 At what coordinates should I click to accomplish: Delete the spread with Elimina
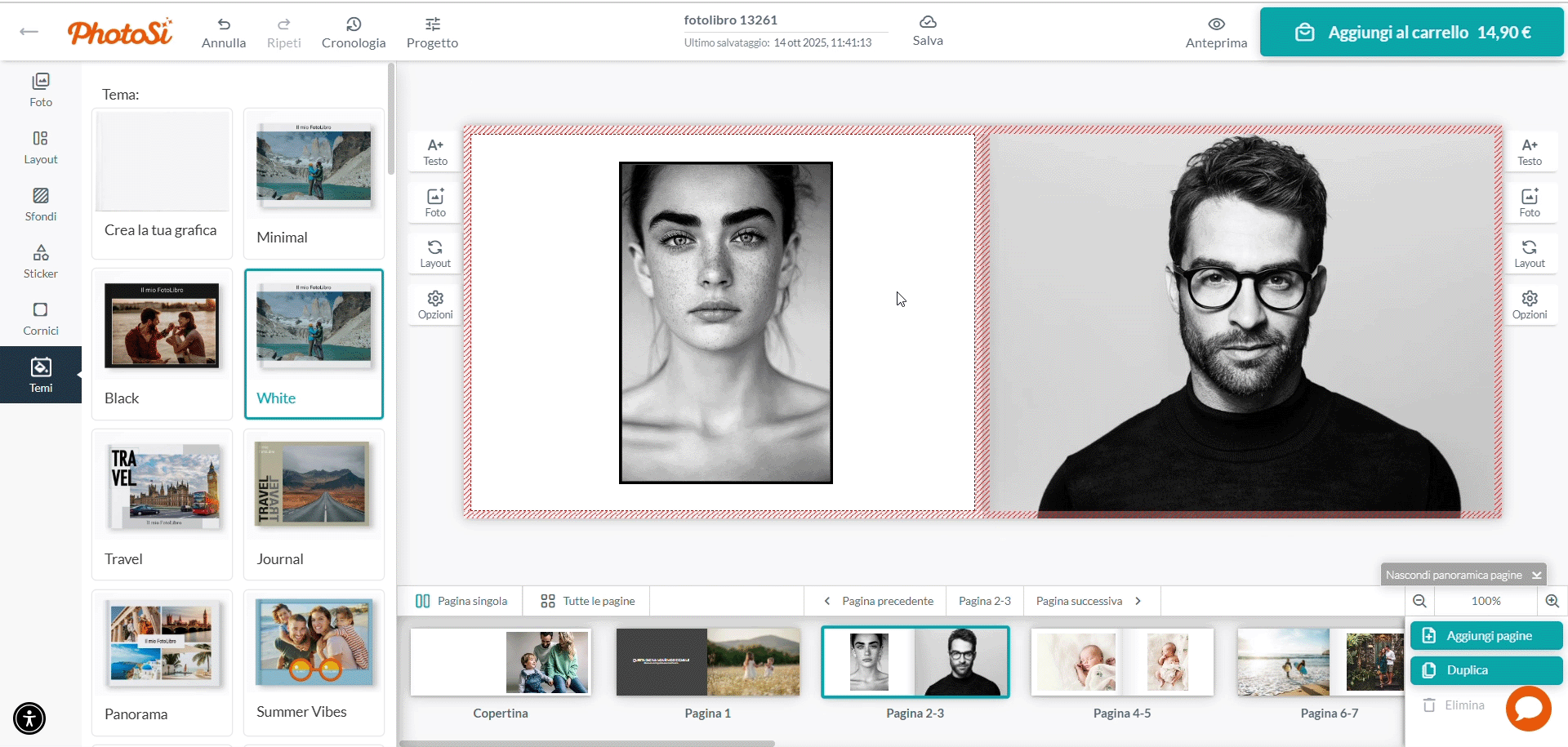click(1454, 705)
